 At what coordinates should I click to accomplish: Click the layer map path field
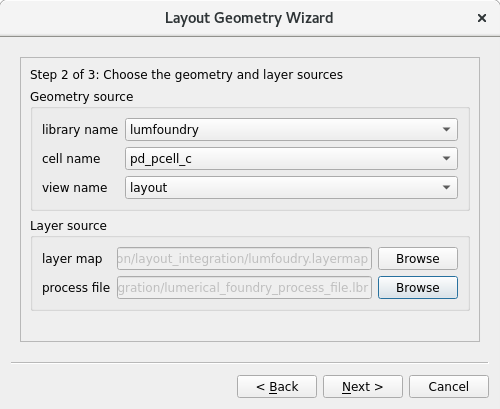(x=244, y=258)
